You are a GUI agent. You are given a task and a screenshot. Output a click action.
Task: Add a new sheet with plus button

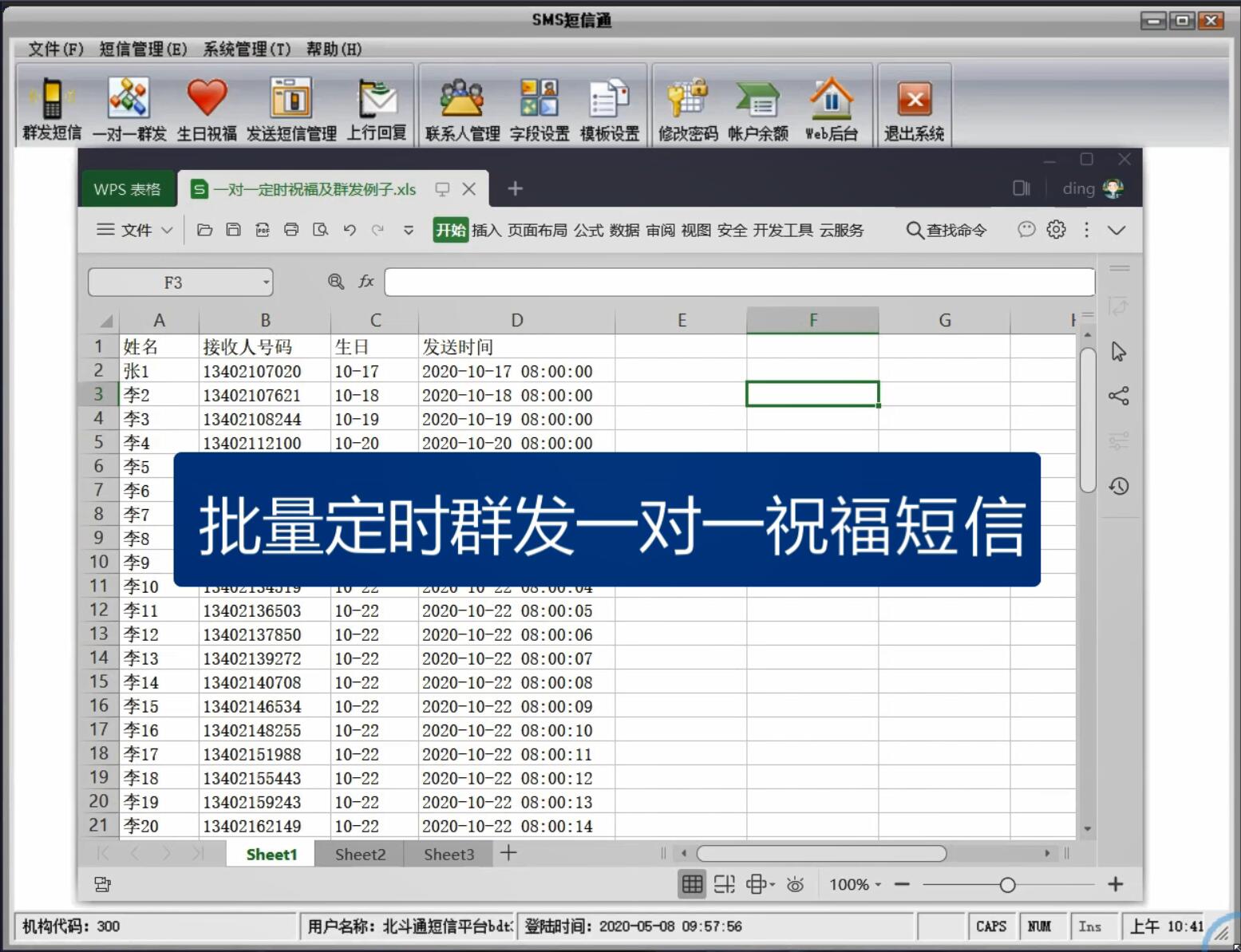click(508, 853)
